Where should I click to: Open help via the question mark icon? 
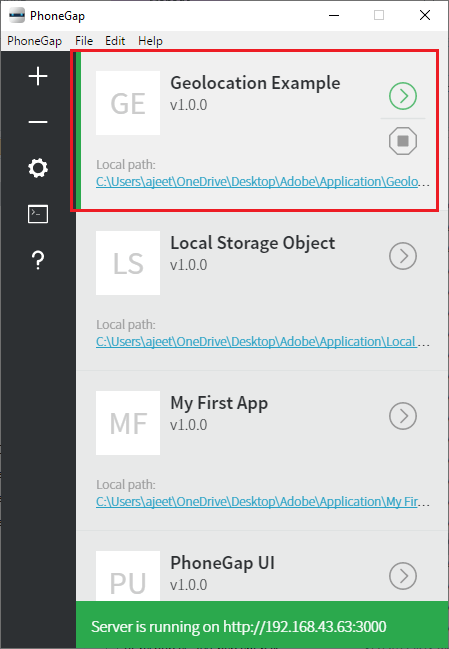[x=38, y=260]
